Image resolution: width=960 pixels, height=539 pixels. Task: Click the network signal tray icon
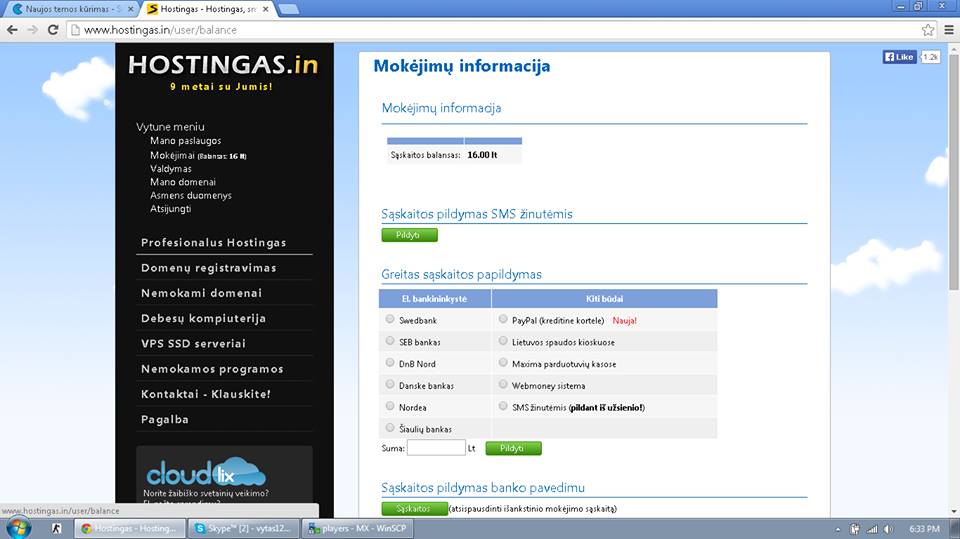pyautogui.click(x=872, y=529)
